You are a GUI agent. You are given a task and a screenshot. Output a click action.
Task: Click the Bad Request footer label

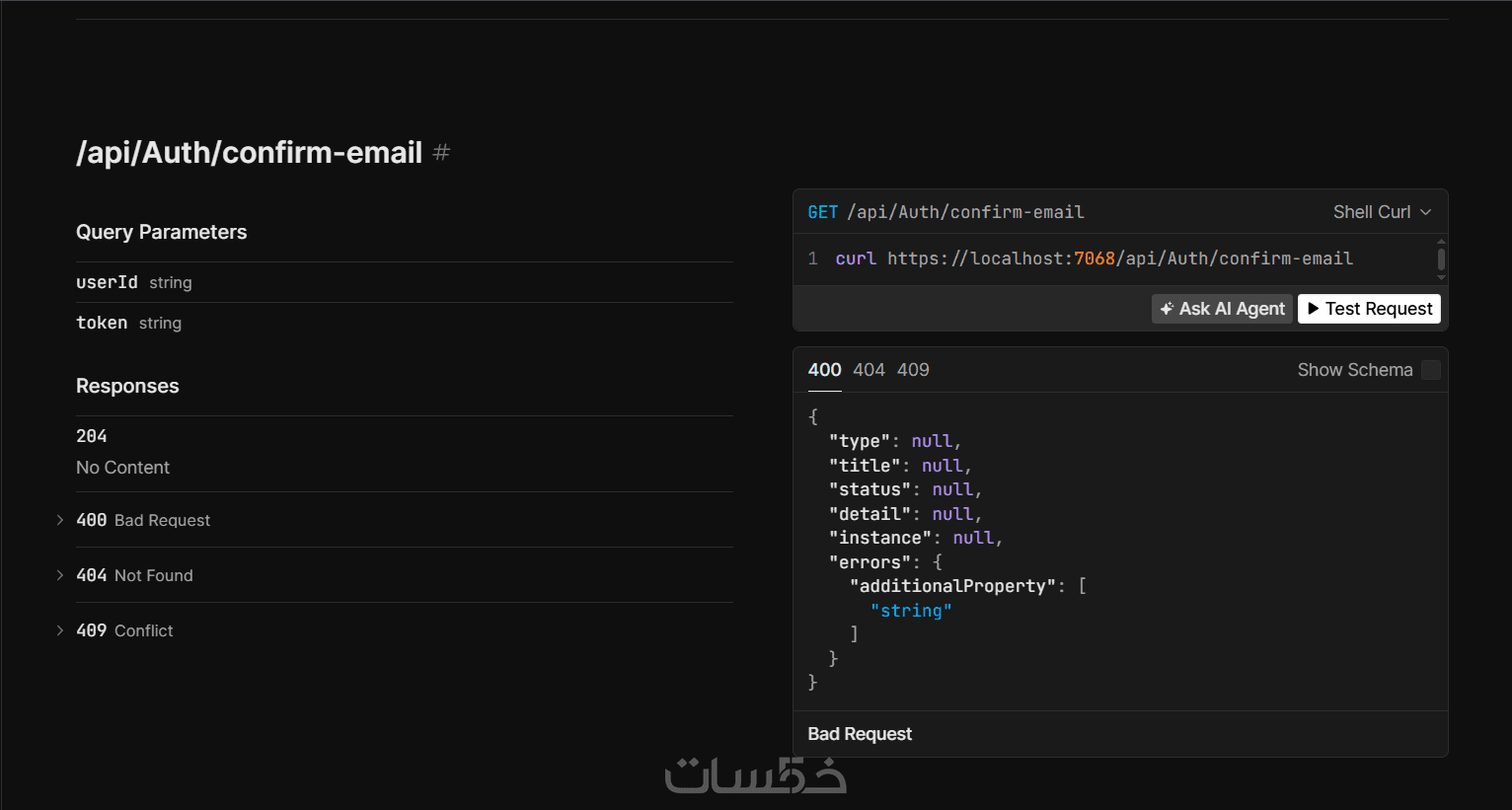[x=860, y=734]
